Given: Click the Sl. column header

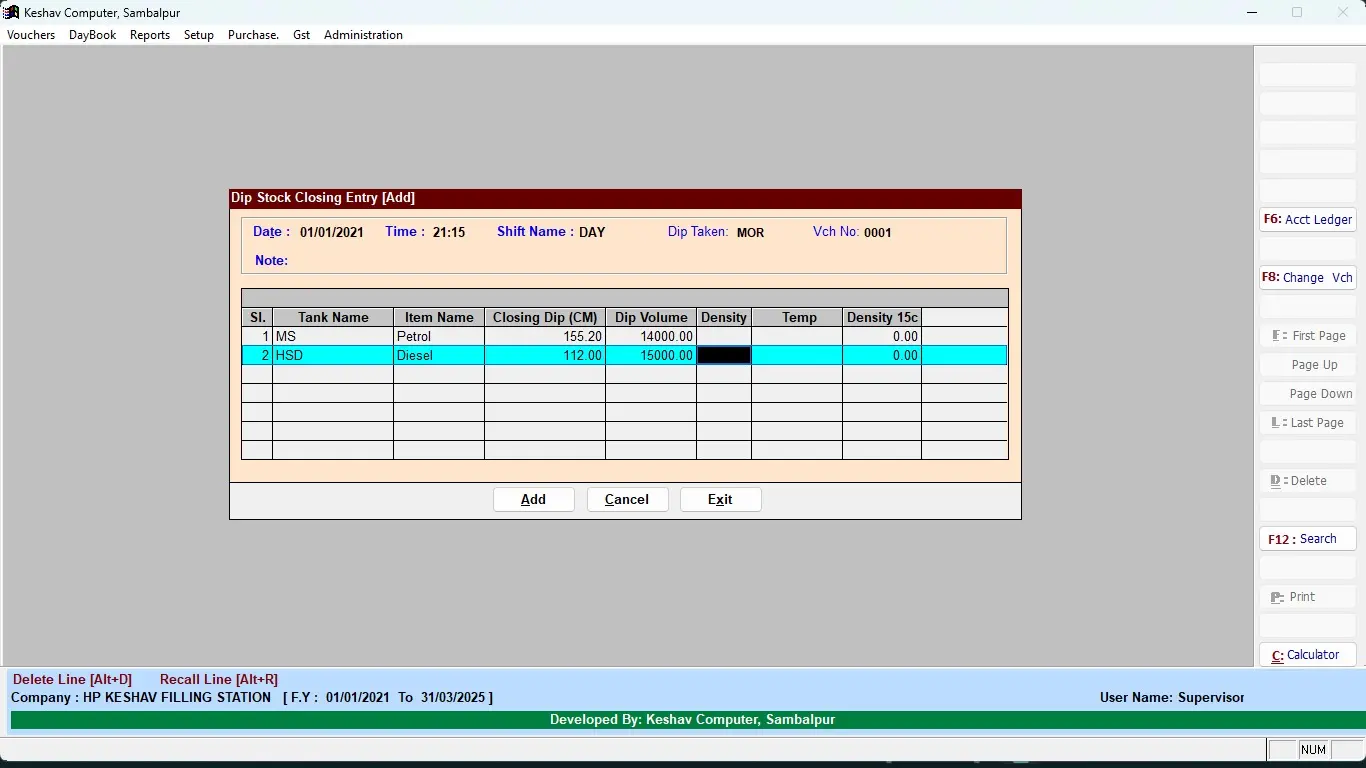Looking at the screenshot, I should 257,317.
